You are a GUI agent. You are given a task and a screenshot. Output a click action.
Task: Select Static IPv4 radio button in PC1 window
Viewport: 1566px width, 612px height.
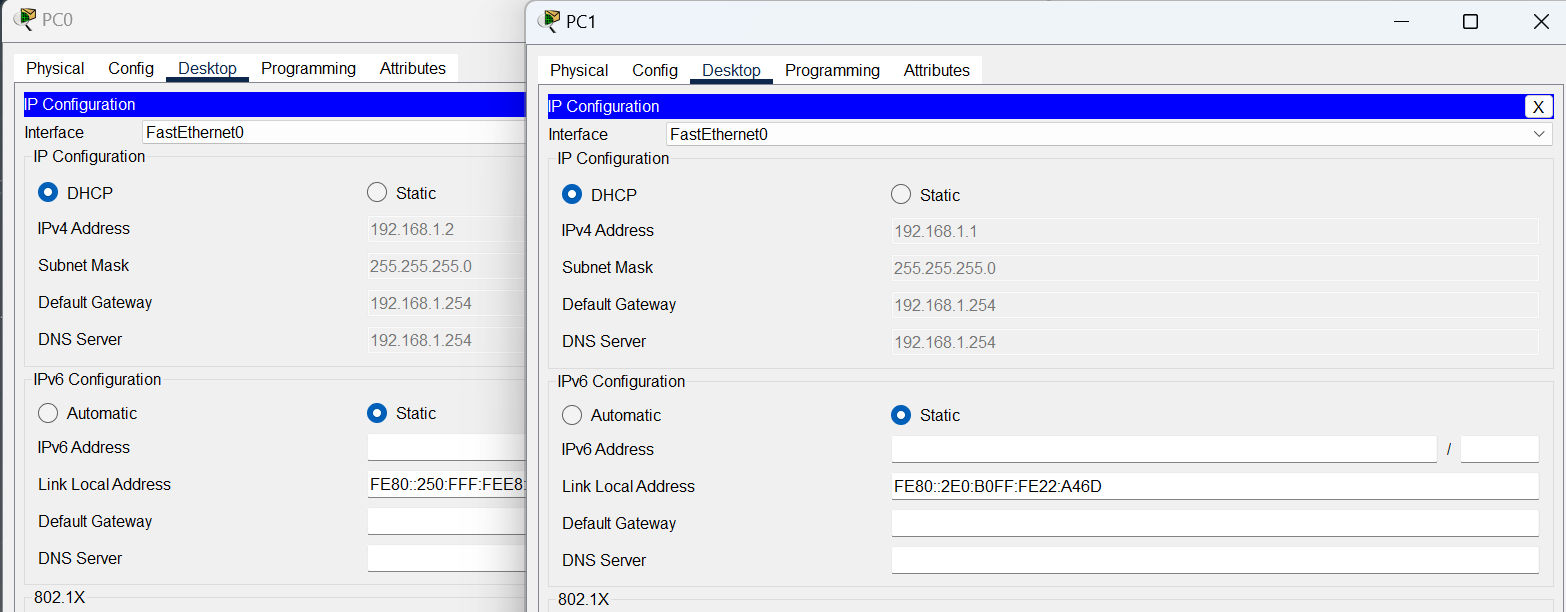pos(901,194)
